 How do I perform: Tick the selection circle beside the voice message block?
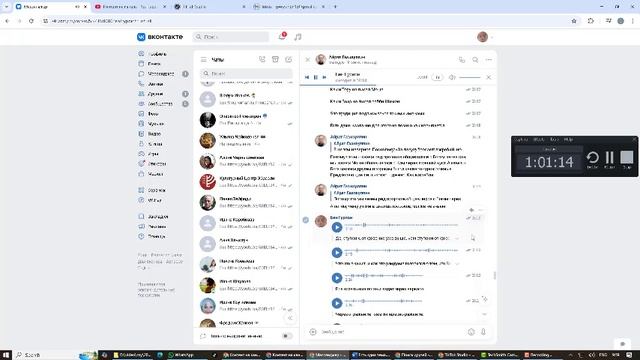(306, 220)
